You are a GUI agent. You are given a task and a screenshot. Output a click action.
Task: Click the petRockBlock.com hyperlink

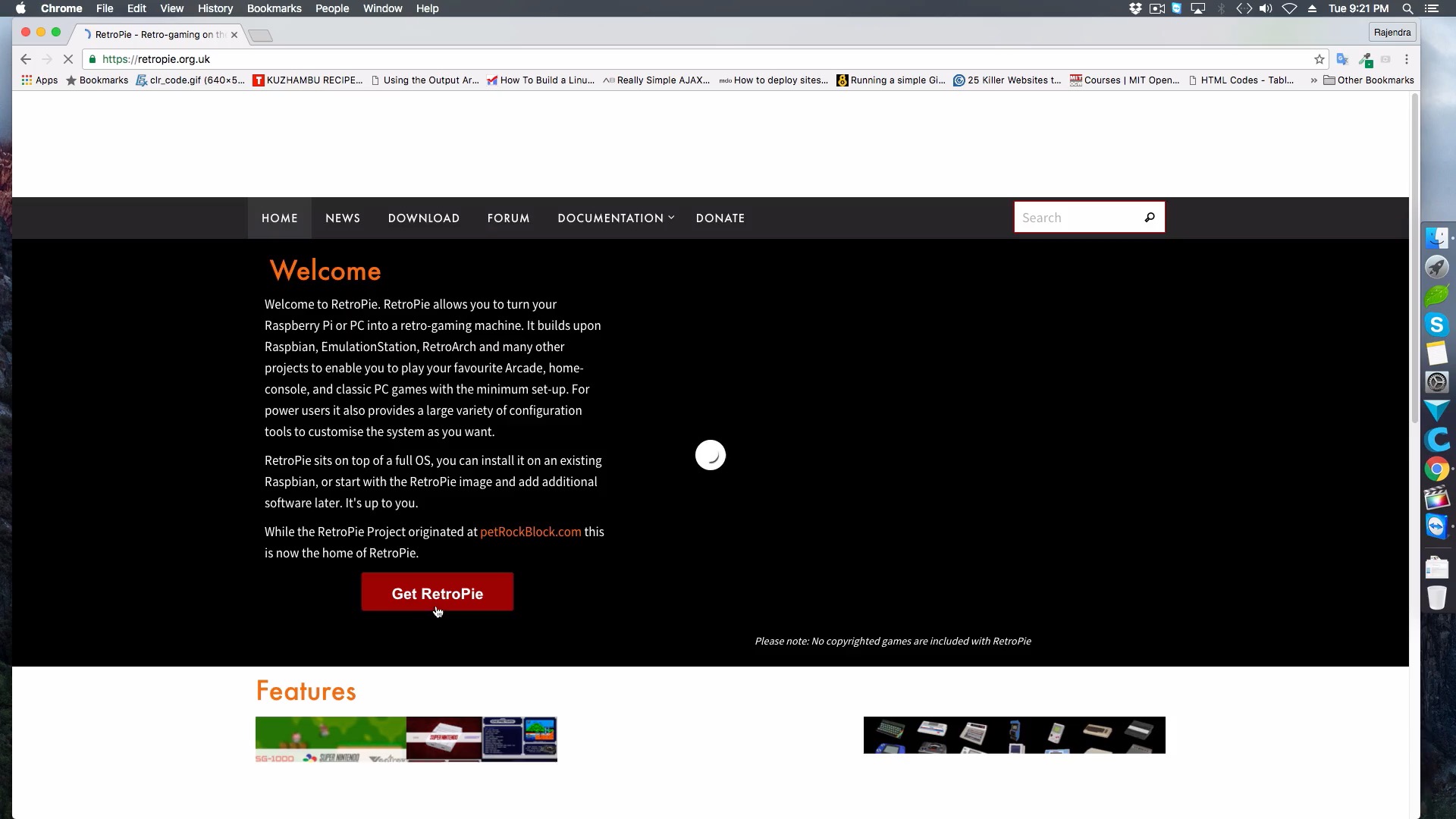(530, 531)
